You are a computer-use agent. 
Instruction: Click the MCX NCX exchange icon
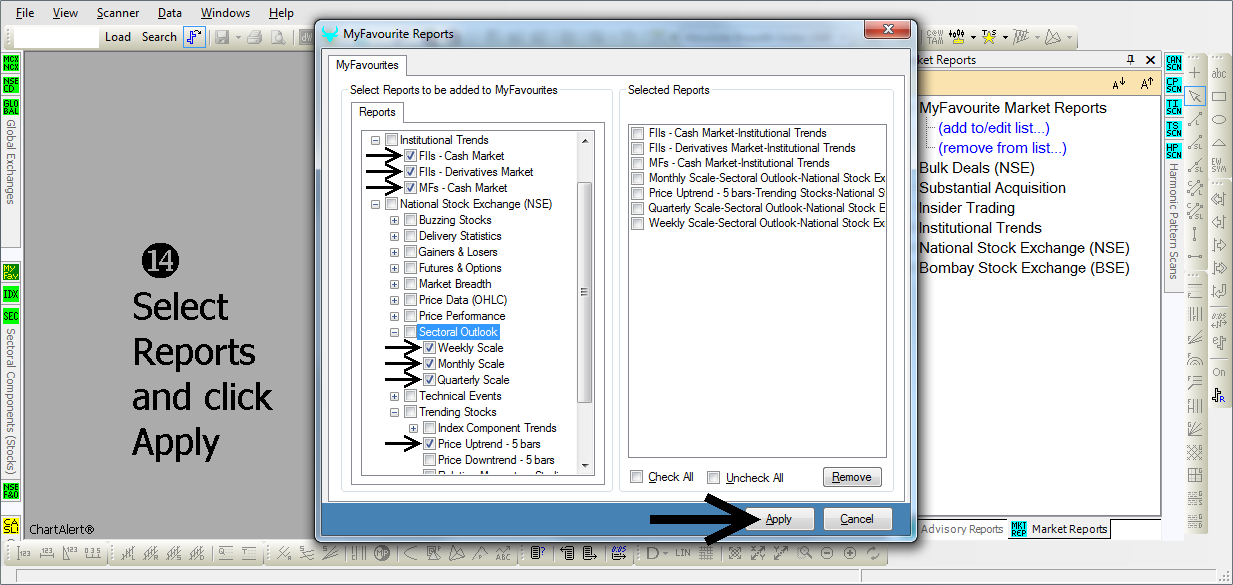pos(11,63)
